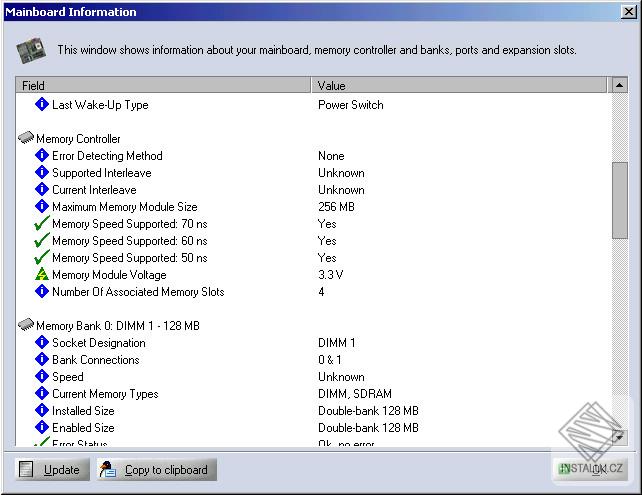This screenshot has width=642, height=495.
Task: Click the info icon beside Error Detecting Method
Action: [x=42, y=156]
